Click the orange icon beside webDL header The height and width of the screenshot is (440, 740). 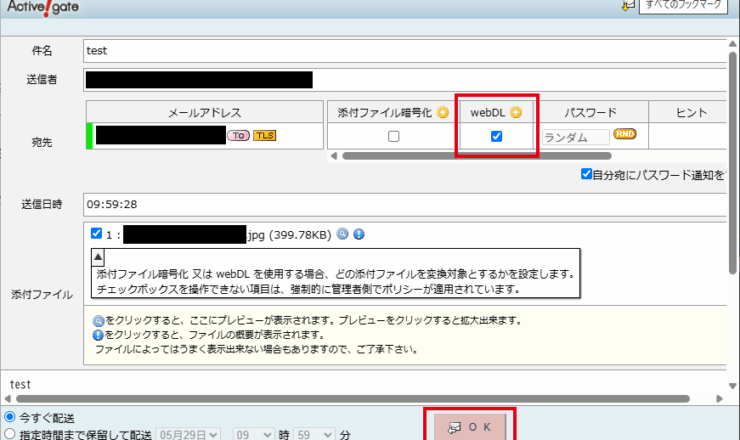coord(516,112)
